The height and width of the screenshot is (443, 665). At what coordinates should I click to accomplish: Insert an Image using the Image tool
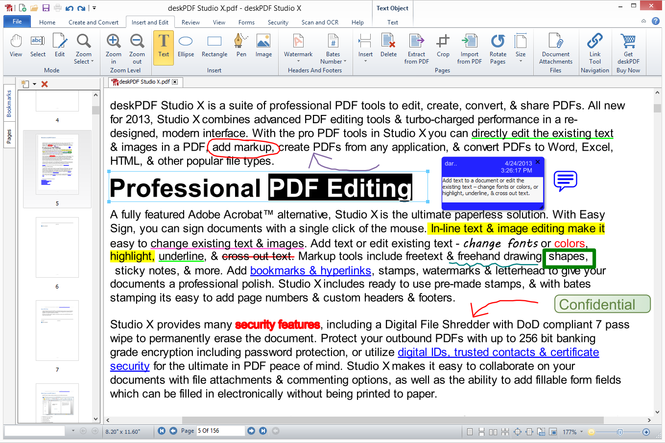(263, 46)
